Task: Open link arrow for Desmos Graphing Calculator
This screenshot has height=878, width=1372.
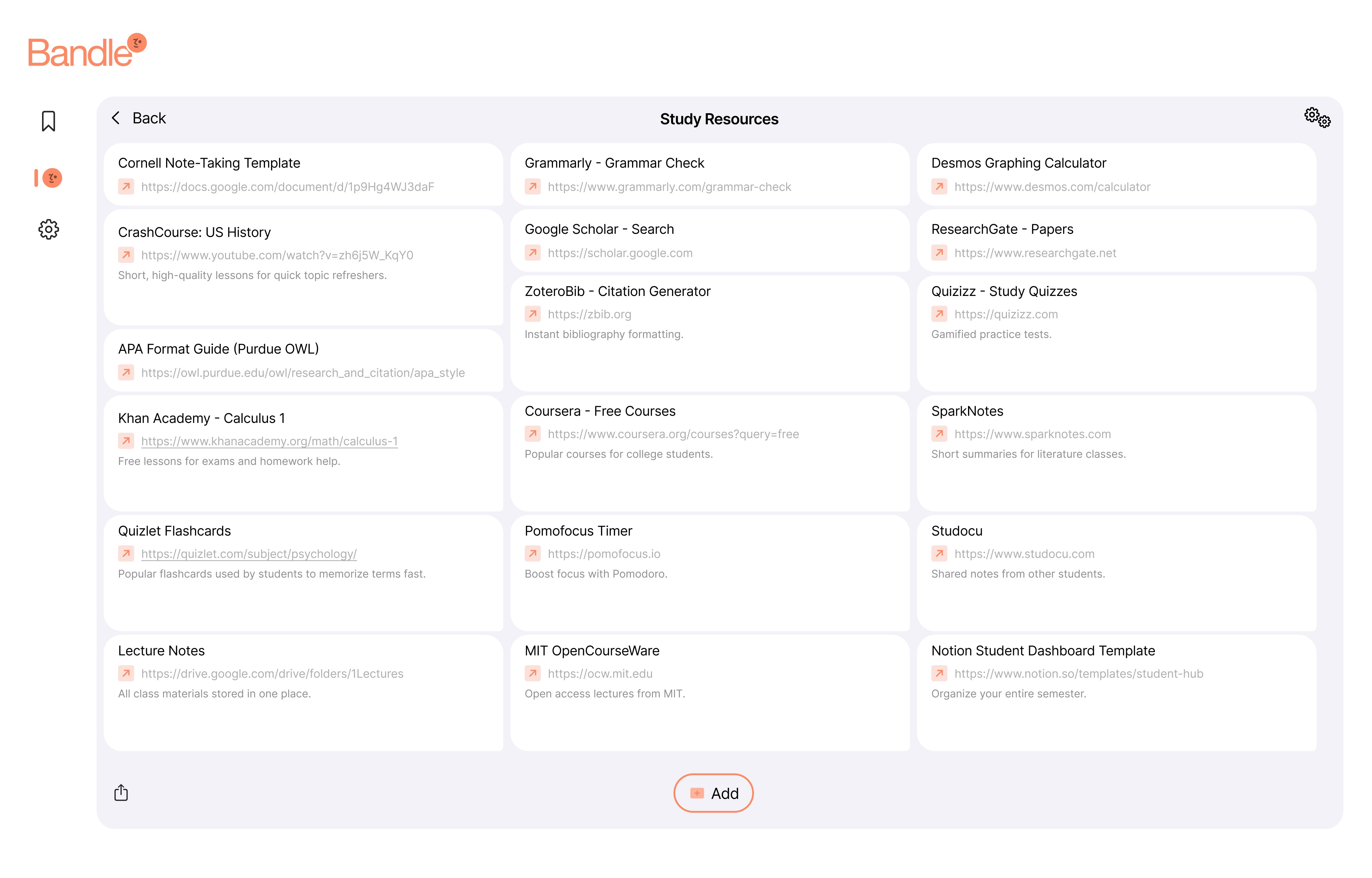Action: click(939, 187)
